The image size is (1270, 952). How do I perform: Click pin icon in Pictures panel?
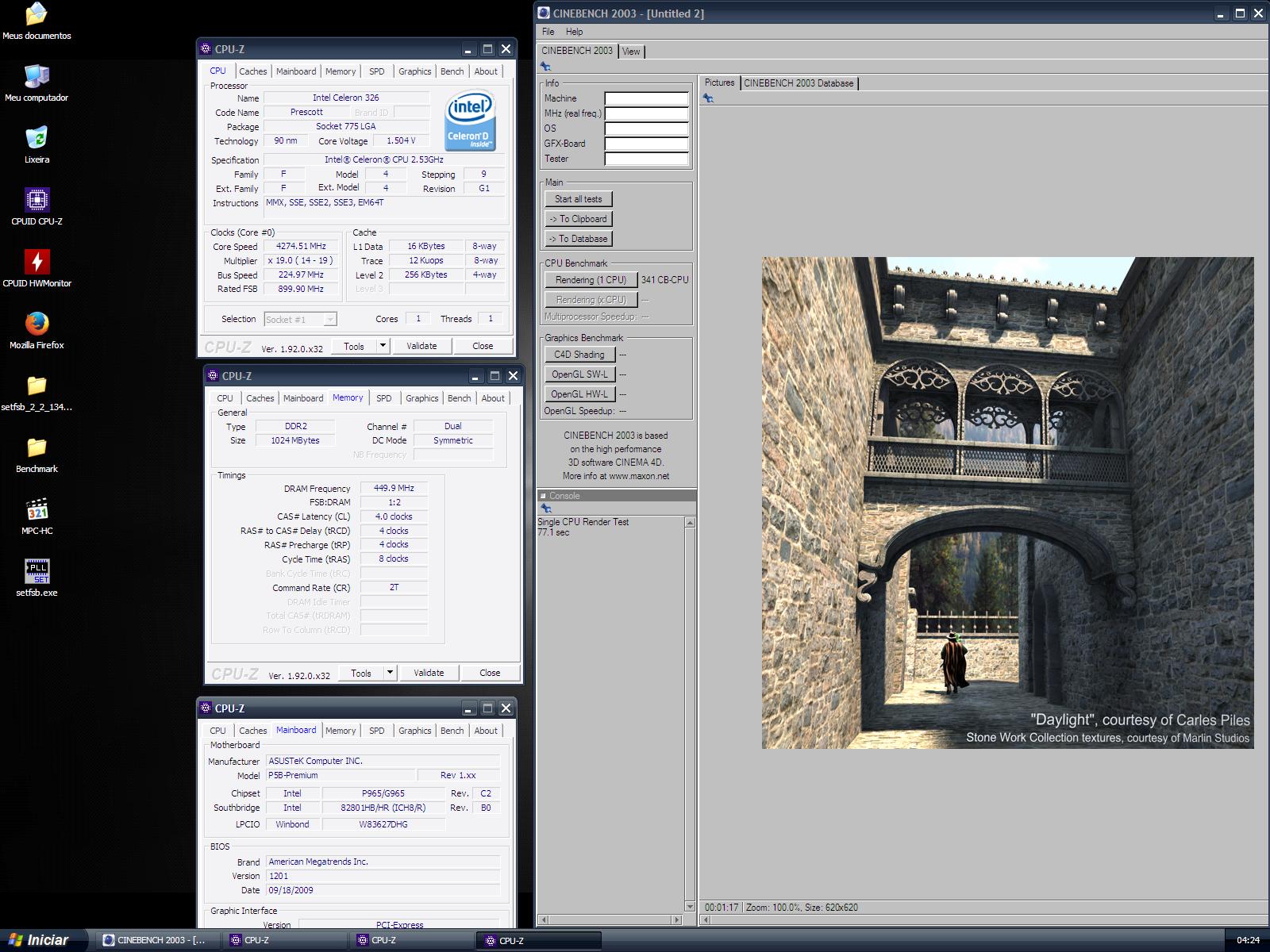(708, 98)
